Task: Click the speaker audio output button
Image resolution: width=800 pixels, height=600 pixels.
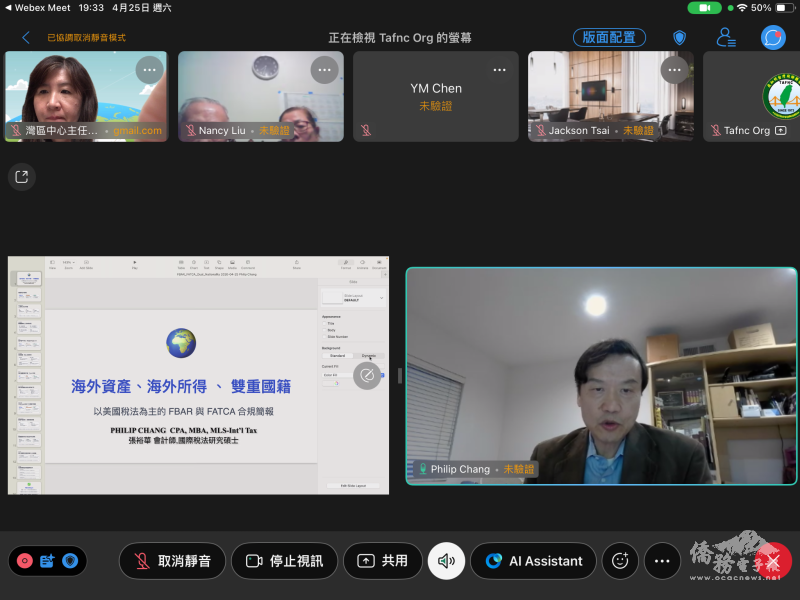Action: coord(446,561)
